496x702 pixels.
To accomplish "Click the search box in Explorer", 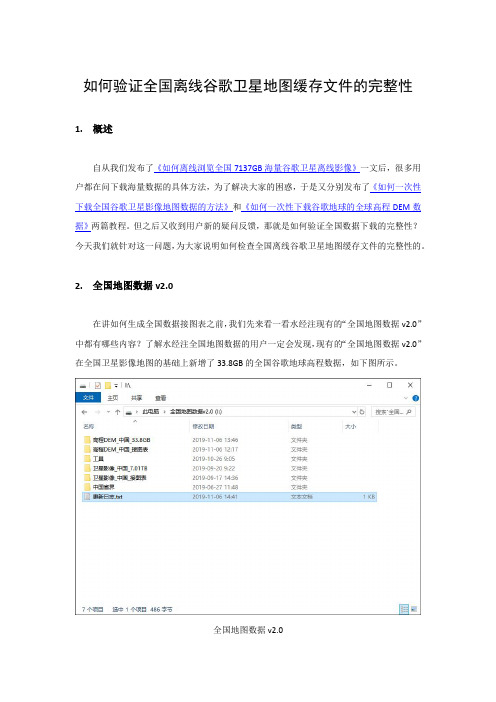I will pos(393,411).
